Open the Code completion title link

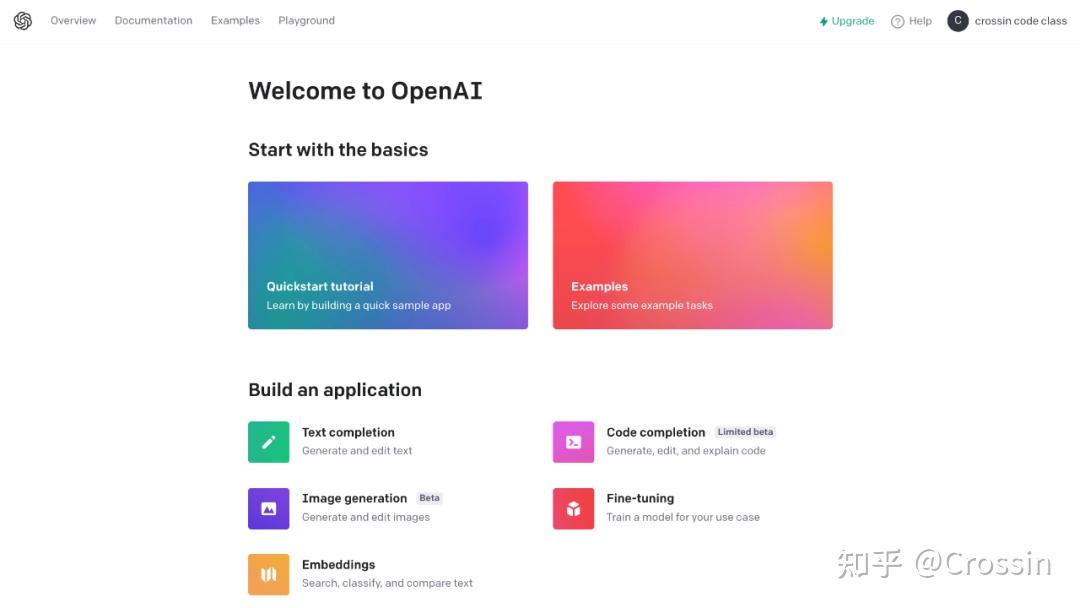click(x=656, y=432)
